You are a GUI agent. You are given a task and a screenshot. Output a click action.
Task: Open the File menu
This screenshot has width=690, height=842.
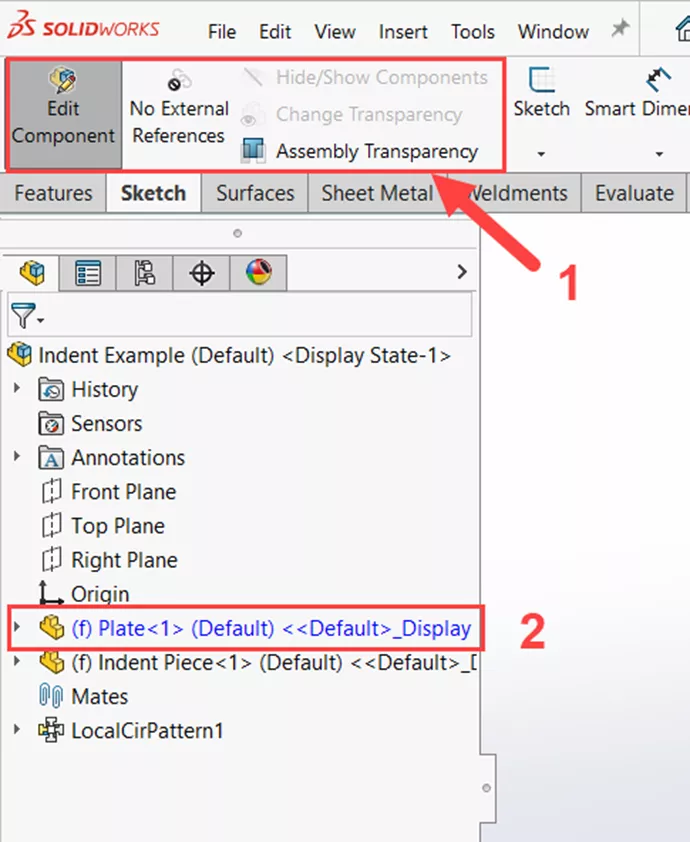pos(222,32)
